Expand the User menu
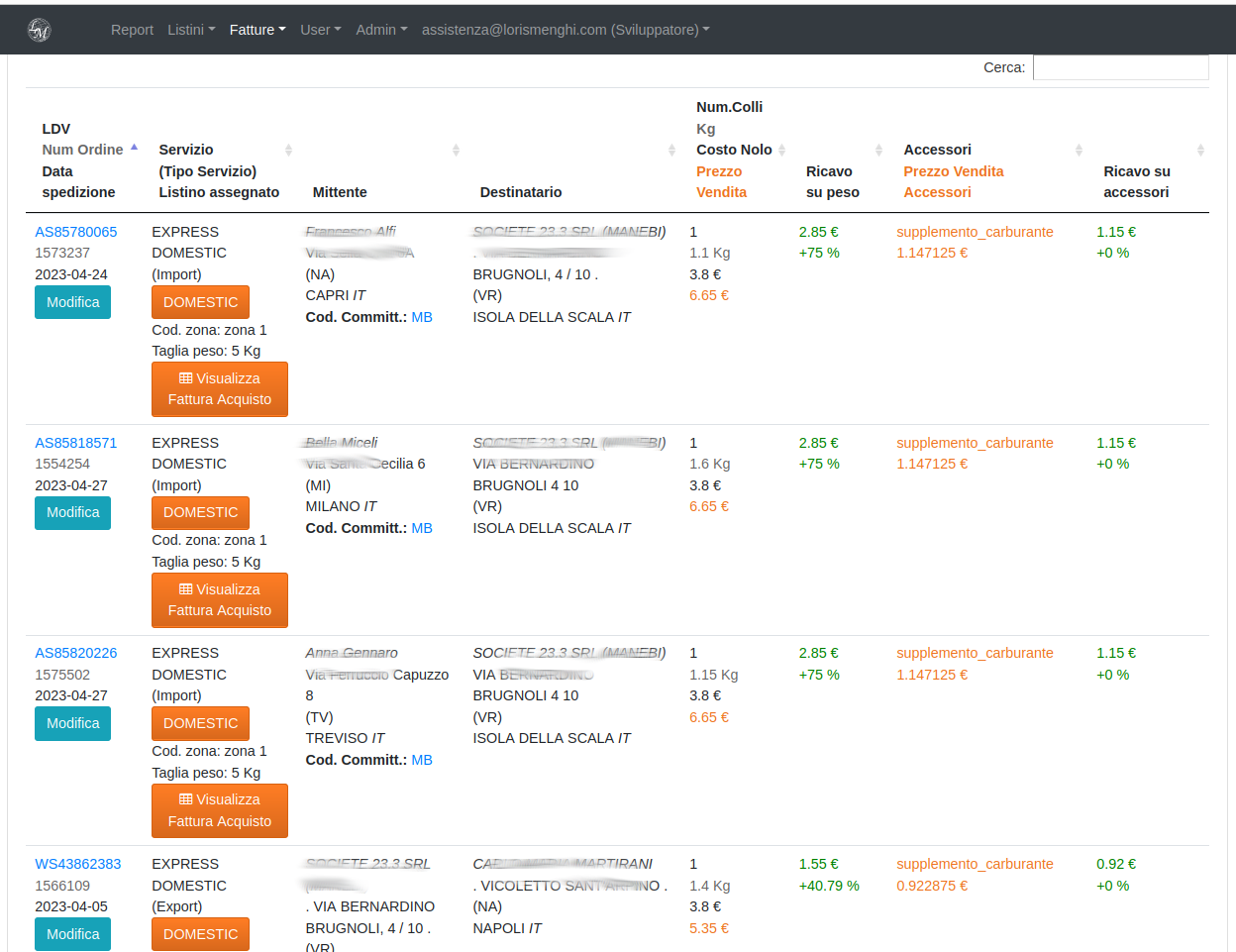 point(320,30)
